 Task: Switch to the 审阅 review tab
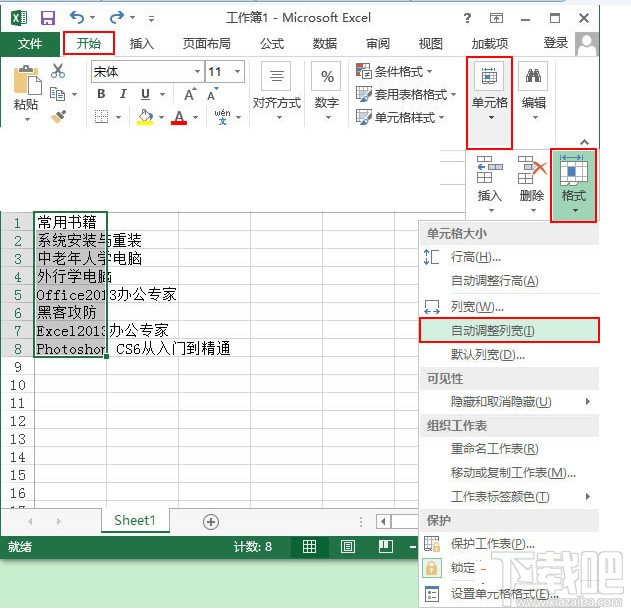pos(378,43)
